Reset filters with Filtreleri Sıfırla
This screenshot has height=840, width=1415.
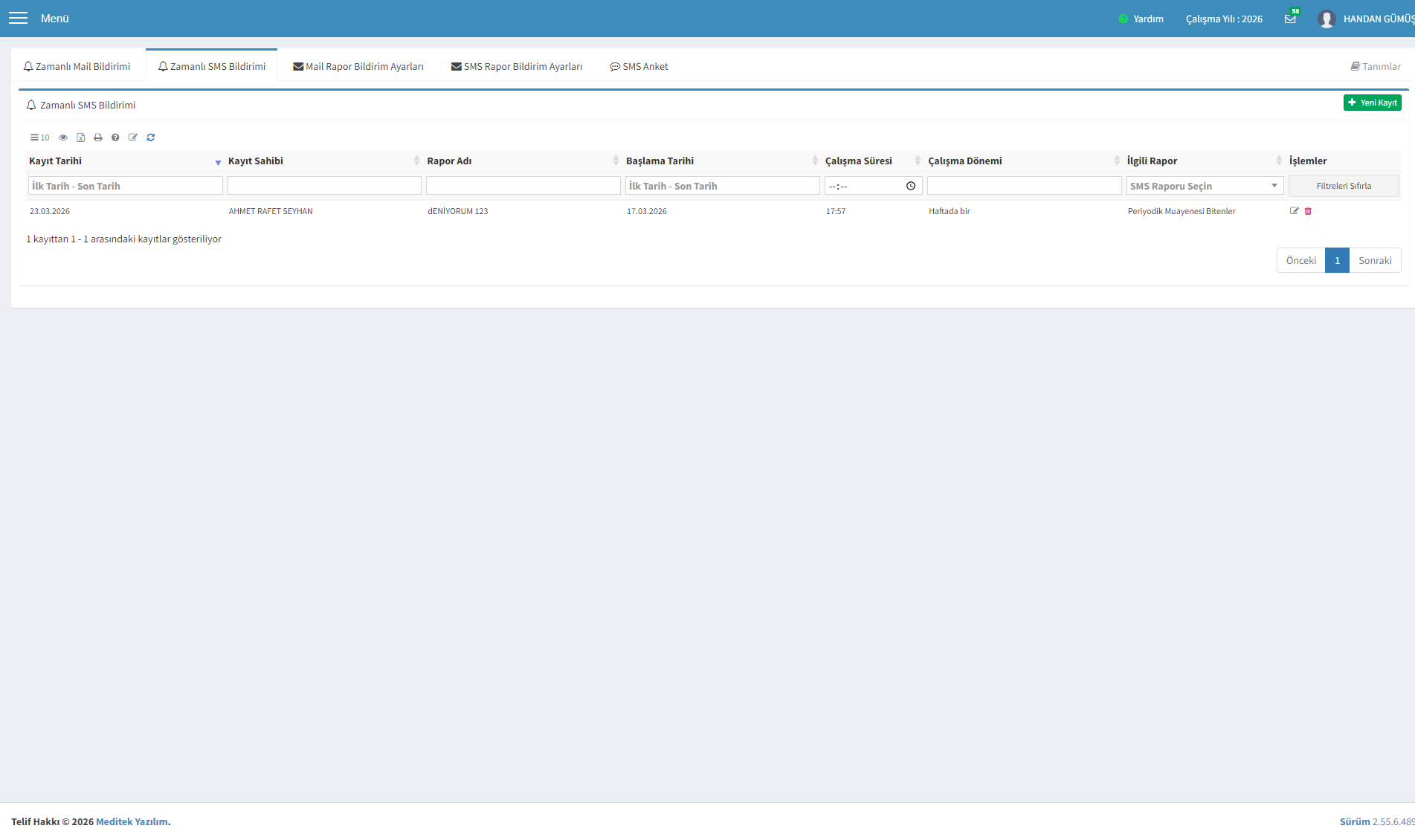coord(1344,186)
